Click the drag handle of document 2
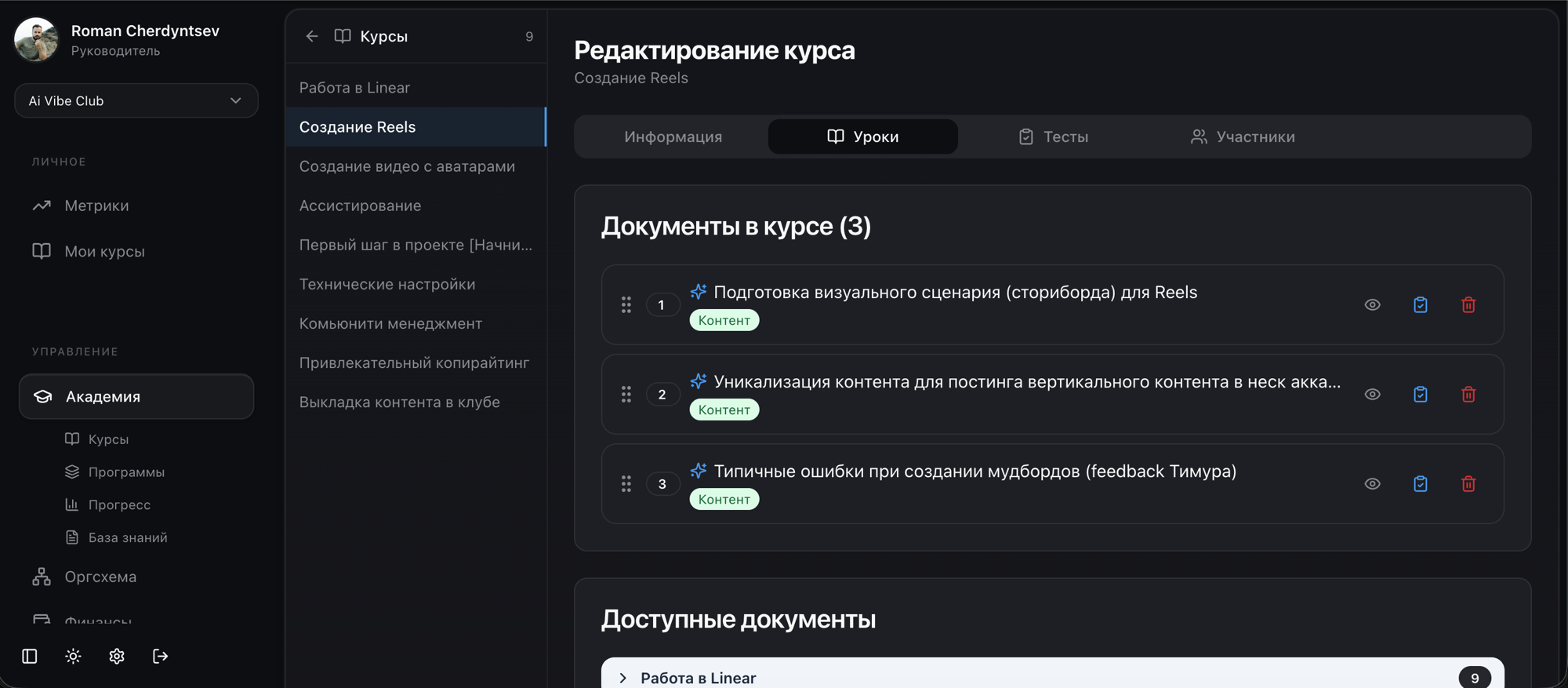Image resolution: width=1568 pixels, height=688 pixels. (x=626, y=394)
